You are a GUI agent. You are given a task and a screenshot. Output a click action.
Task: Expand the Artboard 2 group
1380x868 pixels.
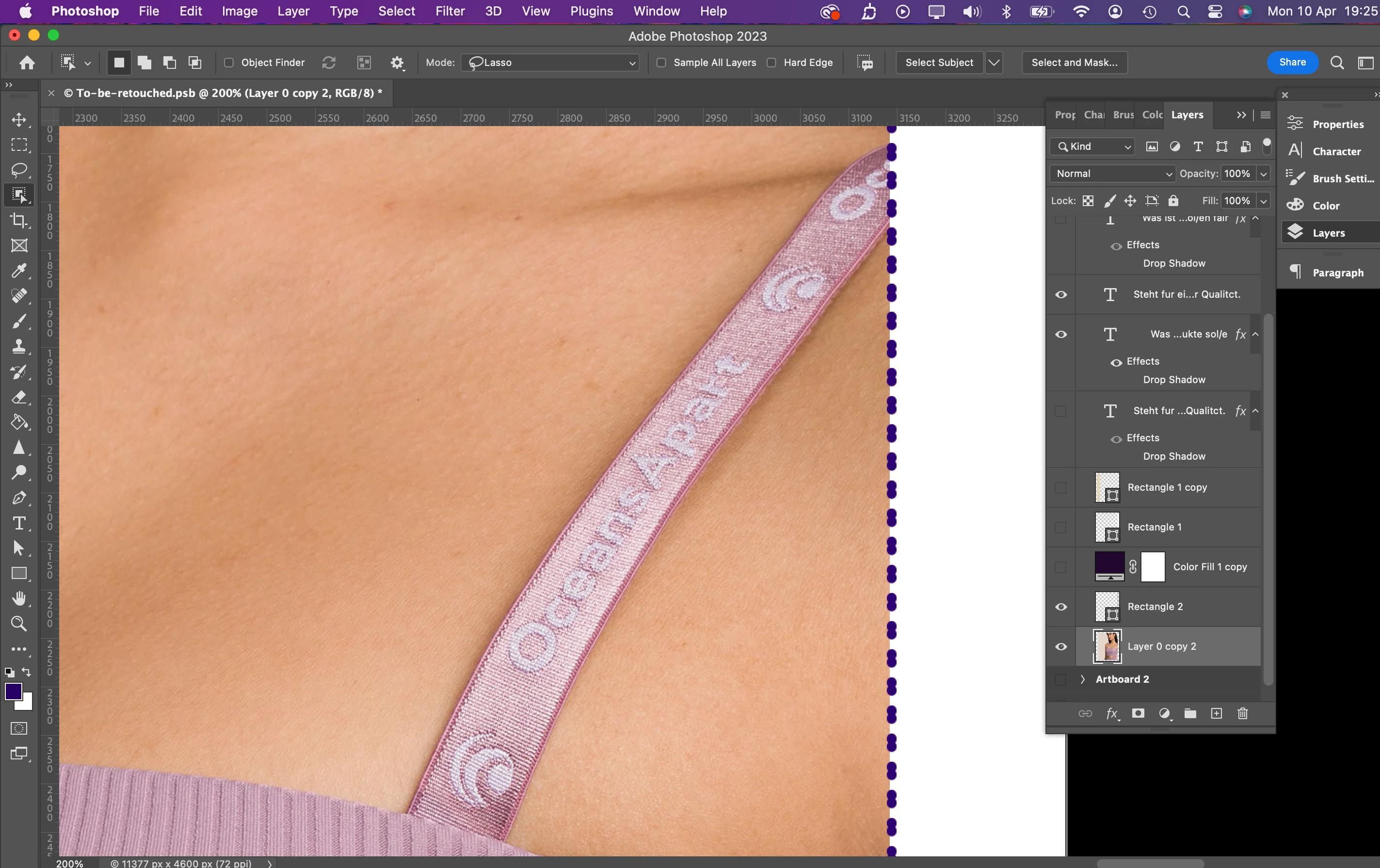tap(1083, 679)
